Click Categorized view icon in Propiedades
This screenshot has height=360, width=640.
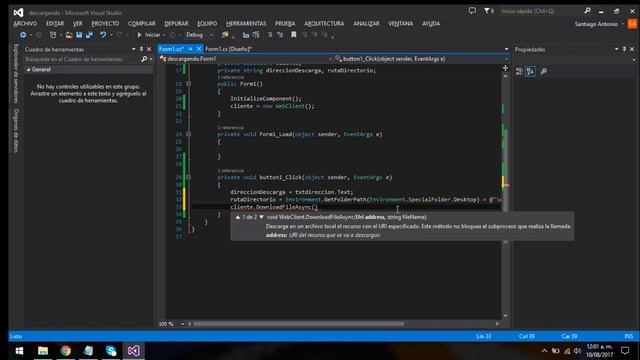point(519,72)
